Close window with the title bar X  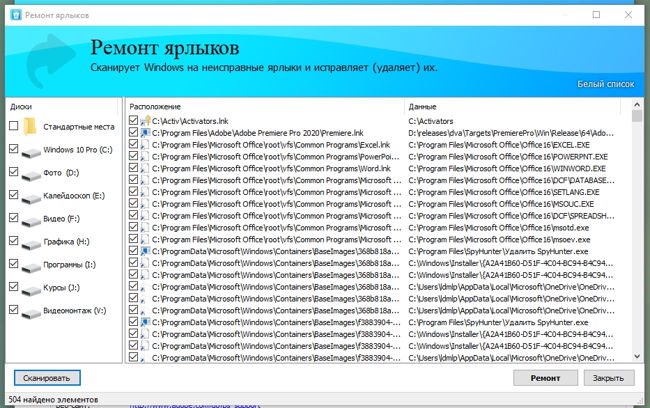click(x=628, y=15)
